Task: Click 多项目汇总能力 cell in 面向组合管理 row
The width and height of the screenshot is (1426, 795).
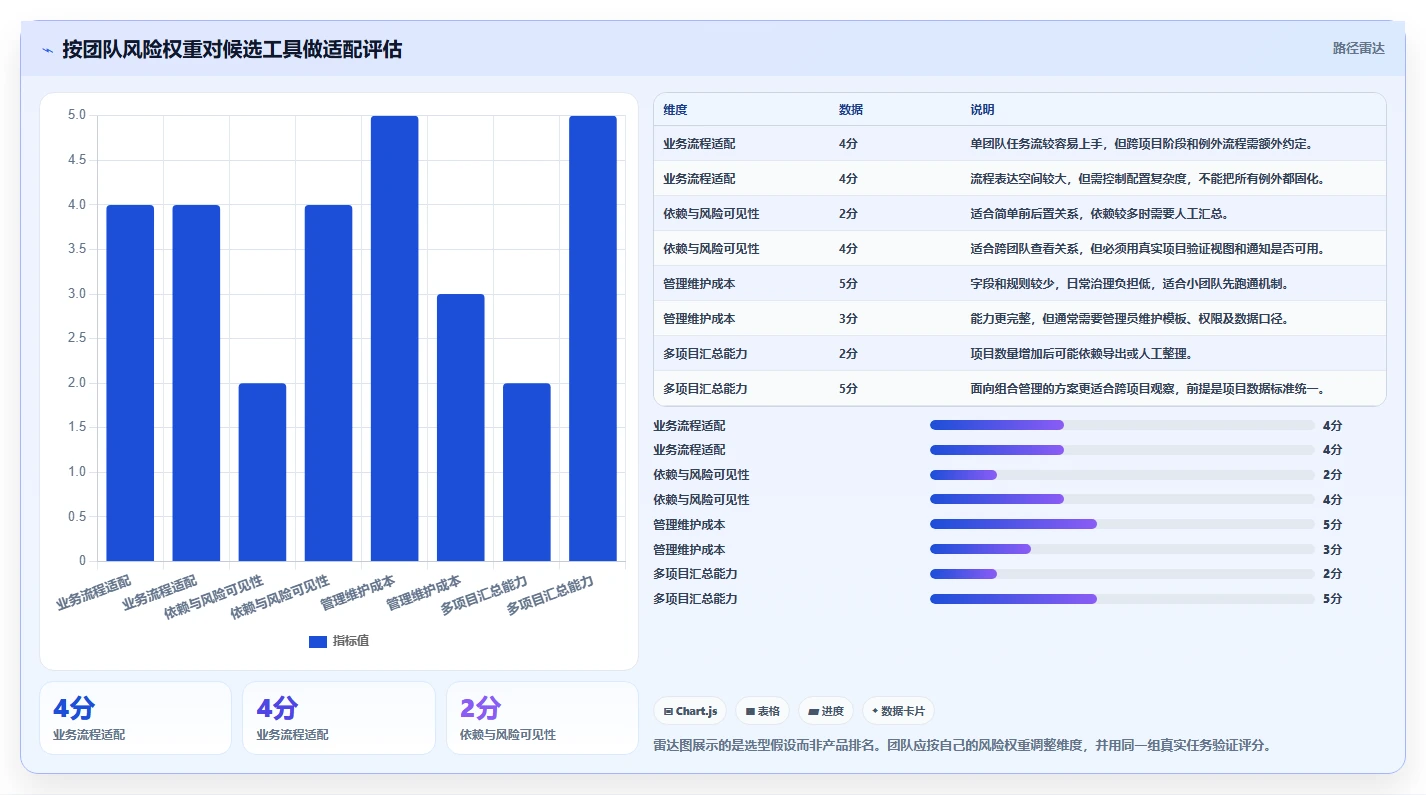Action: (x=705, y=389)
